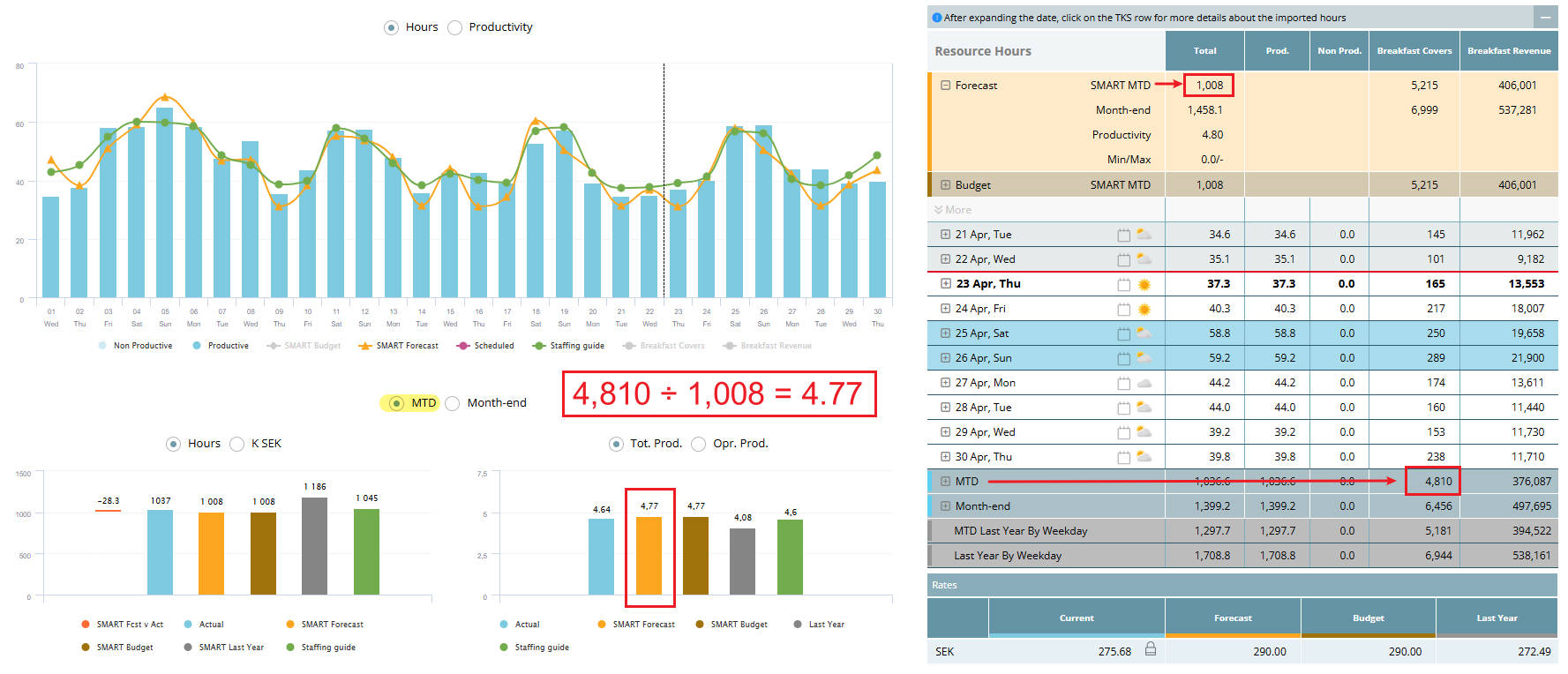Expand the 26 Apr, Sun row
The height and width of the screenshot is (674, 1568).
pos(945,358)
